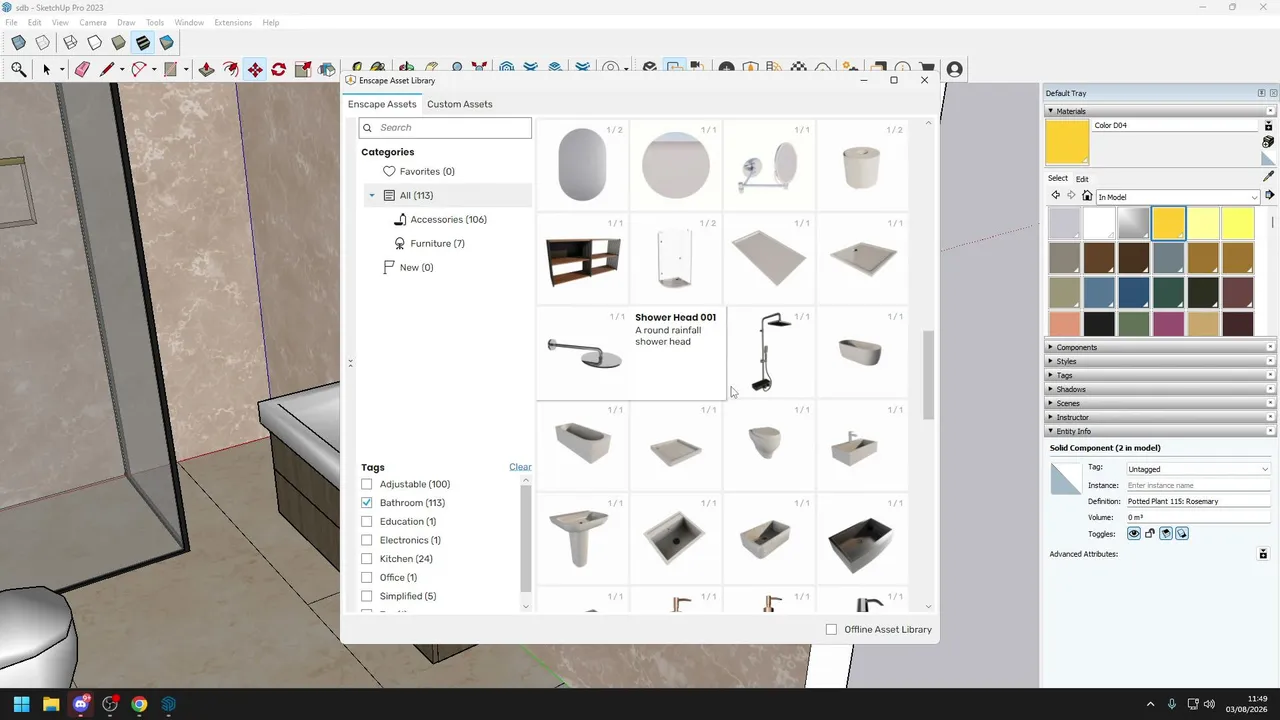
Task: Select the Rectangle shape tool
Action: click(171, 69)
